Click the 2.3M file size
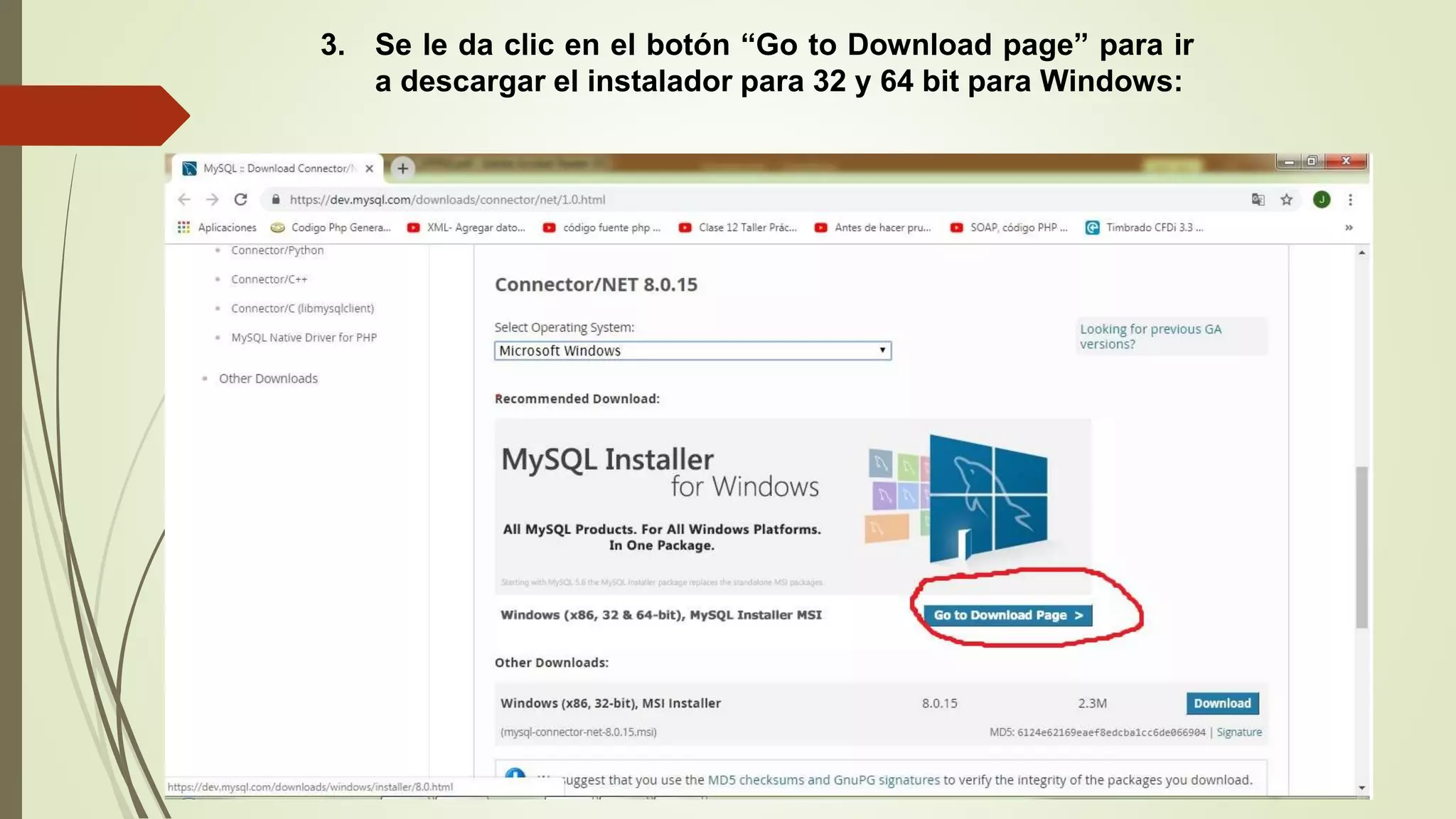The image size is (1456, 819). [x=1092, y=703]
